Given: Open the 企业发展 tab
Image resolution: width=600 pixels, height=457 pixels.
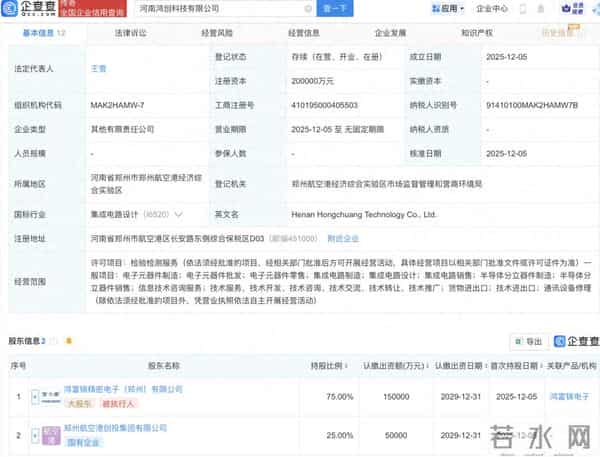Looking at the screenshot, I should 390,33.
